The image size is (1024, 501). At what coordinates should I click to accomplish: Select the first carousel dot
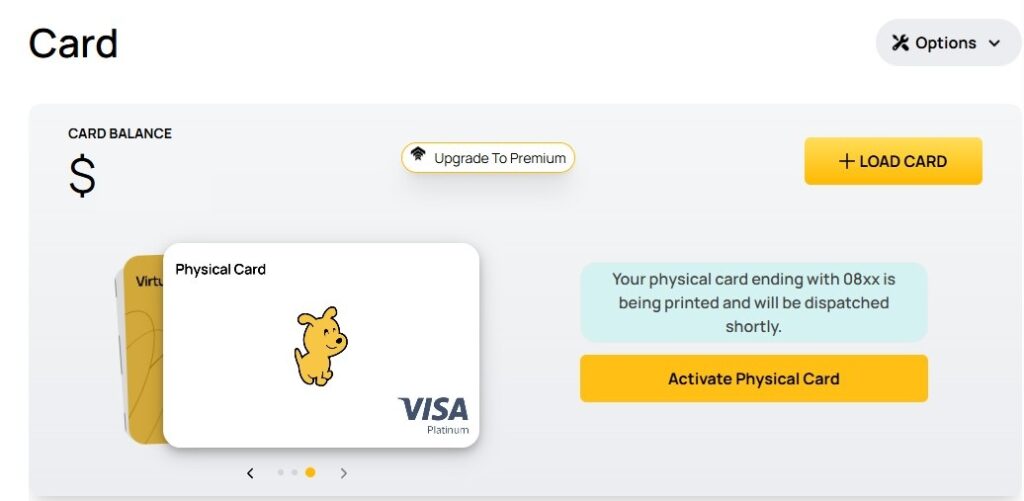click(281, 472)
